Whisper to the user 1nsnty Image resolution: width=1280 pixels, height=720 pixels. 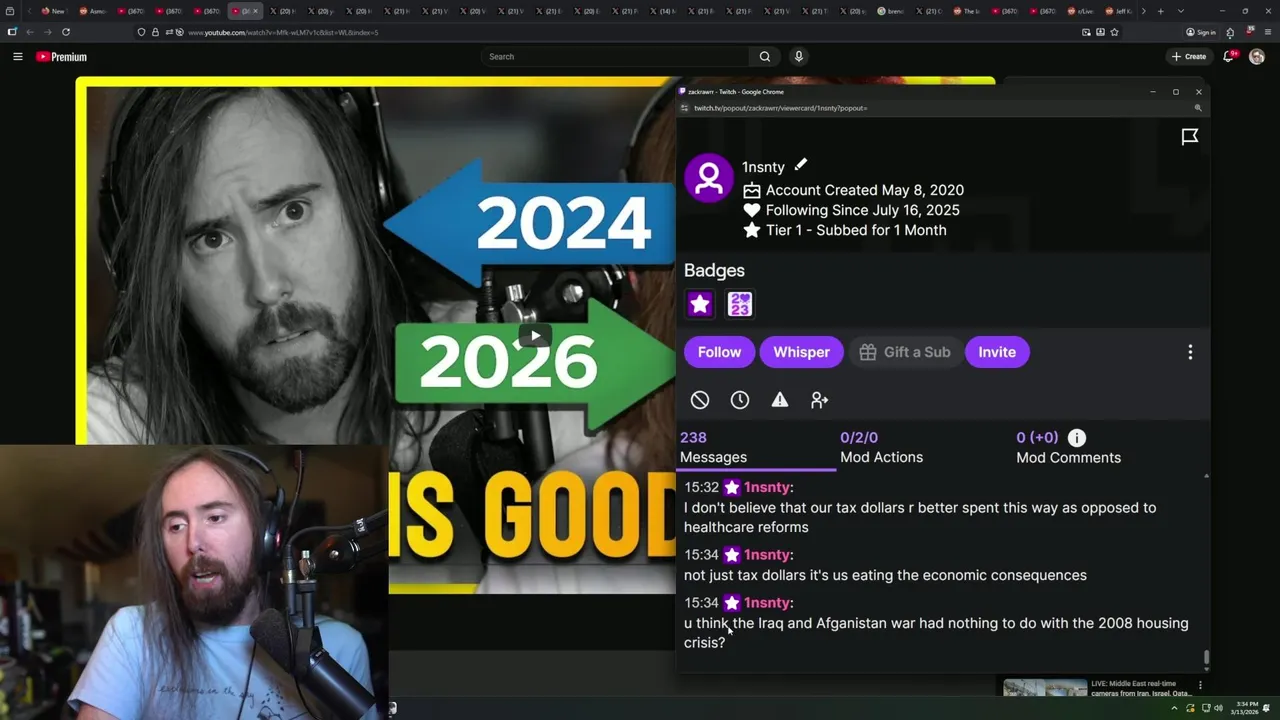pos(801,352)
